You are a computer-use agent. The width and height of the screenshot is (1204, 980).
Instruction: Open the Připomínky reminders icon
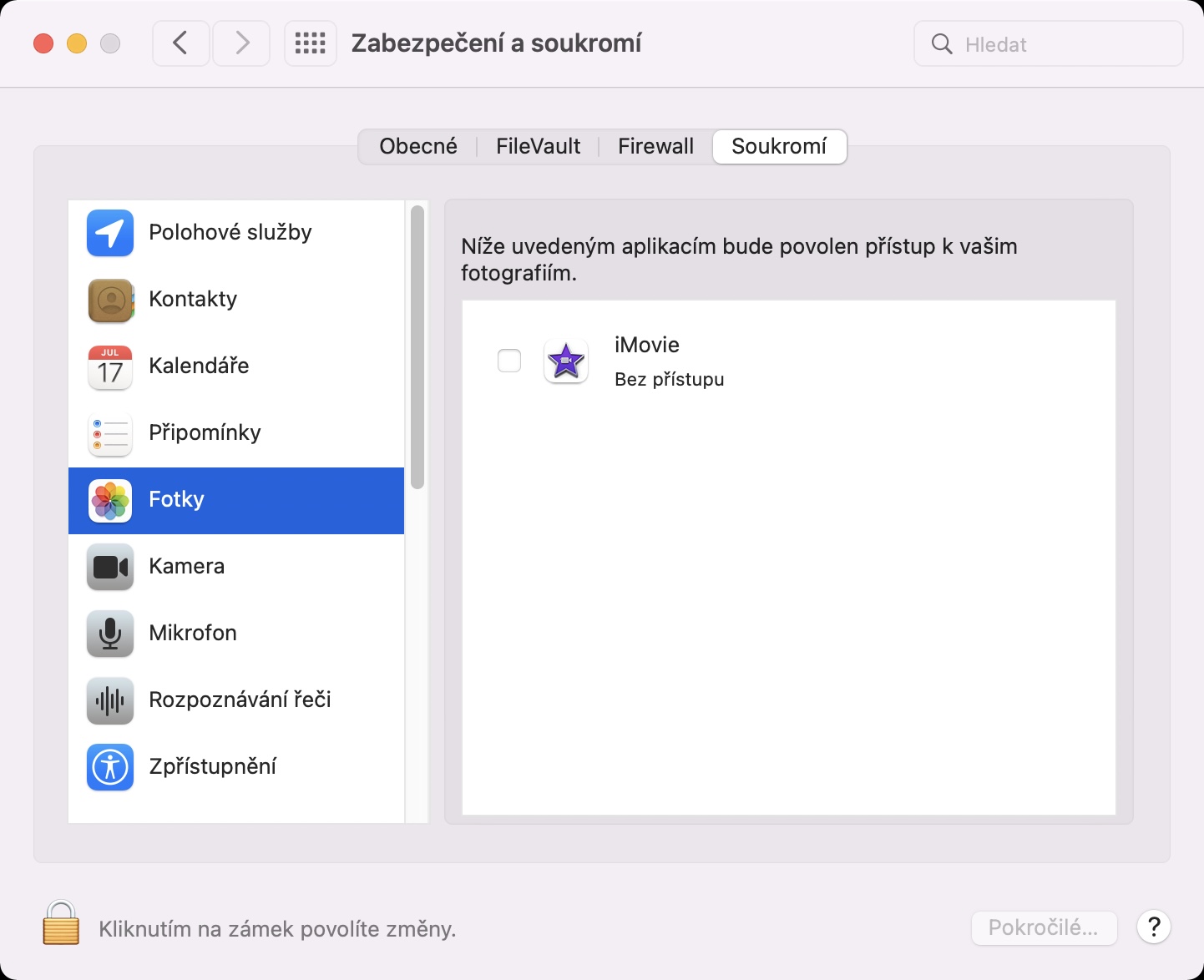point(110,433)
